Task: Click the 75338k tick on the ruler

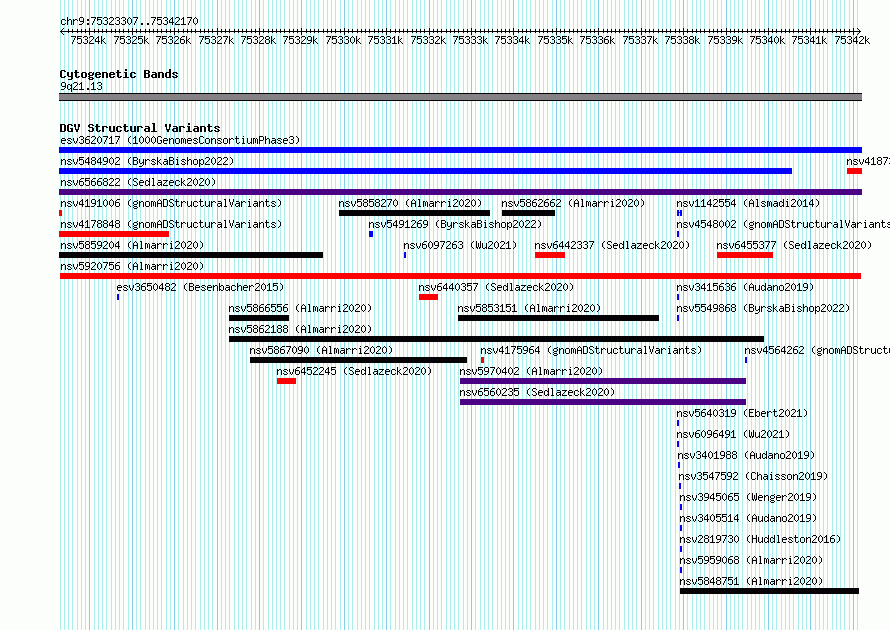Action: click(x=682, y=40)
